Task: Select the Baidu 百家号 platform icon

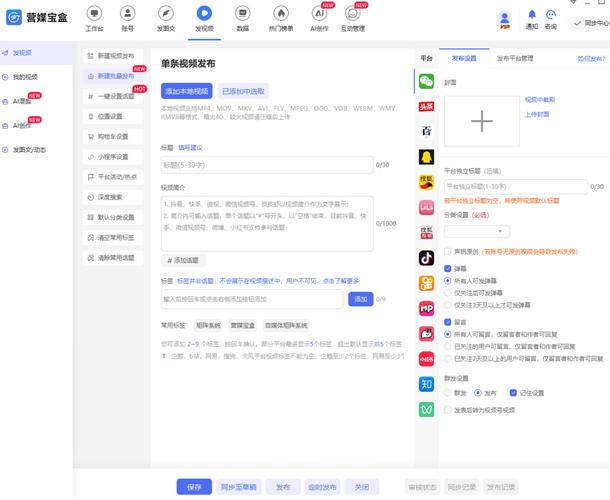Action: pos(426,132)
